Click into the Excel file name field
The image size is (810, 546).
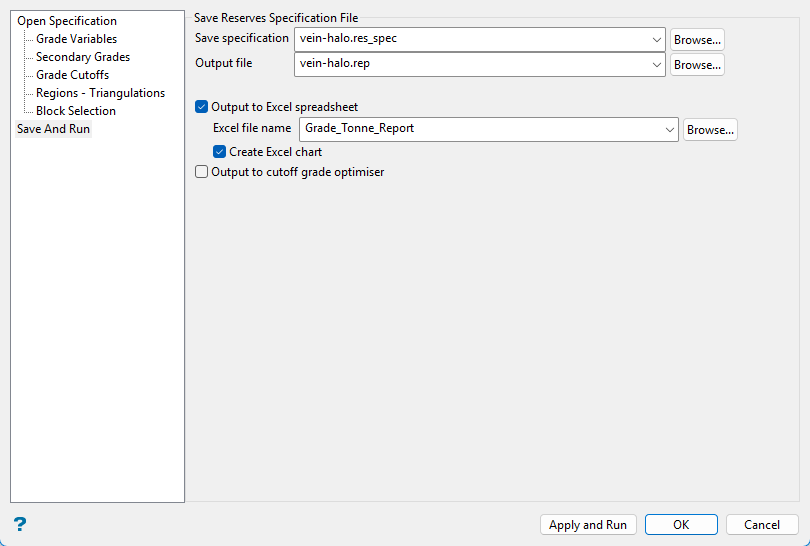(480, 129)
